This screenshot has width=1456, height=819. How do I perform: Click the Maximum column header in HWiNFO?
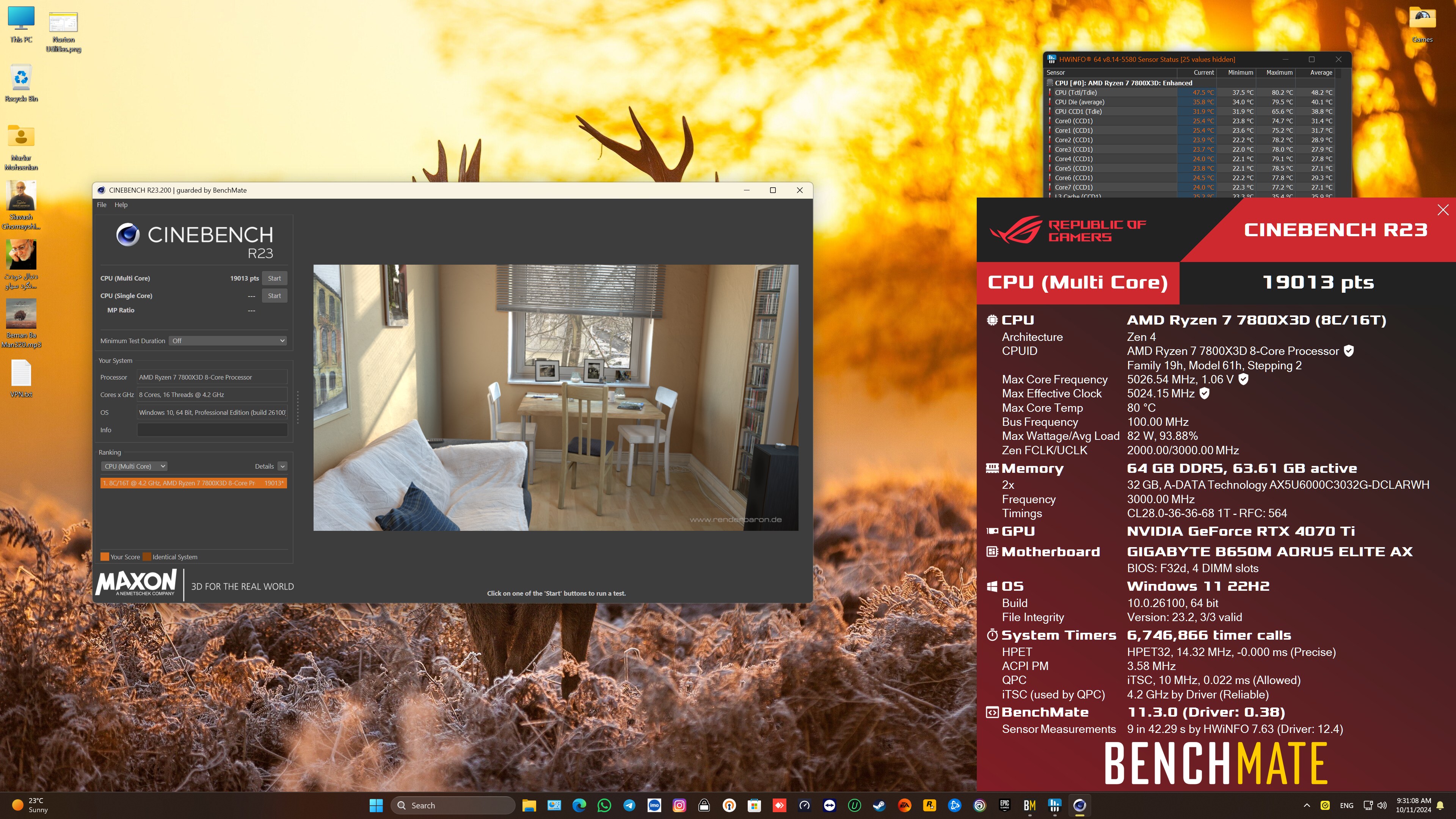[1279, 72]
